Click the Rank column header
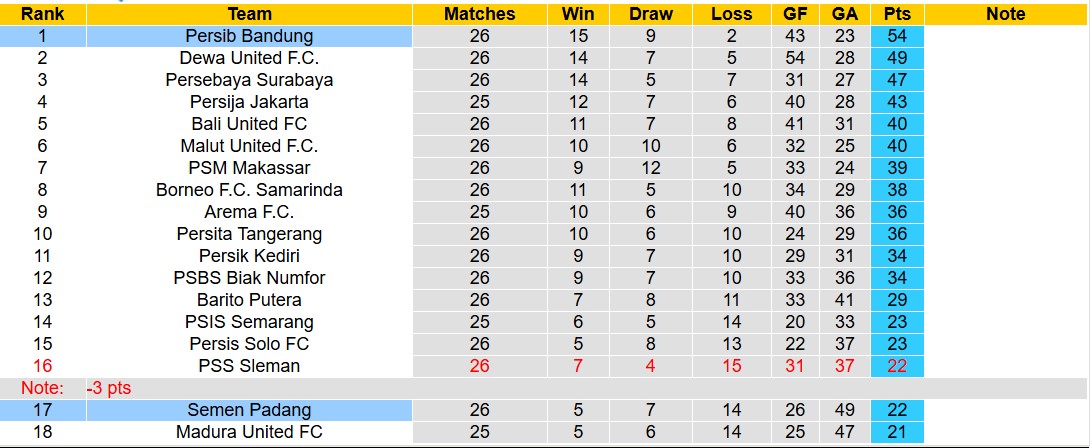Screen dimensions: 1090x448 (42, 14)
